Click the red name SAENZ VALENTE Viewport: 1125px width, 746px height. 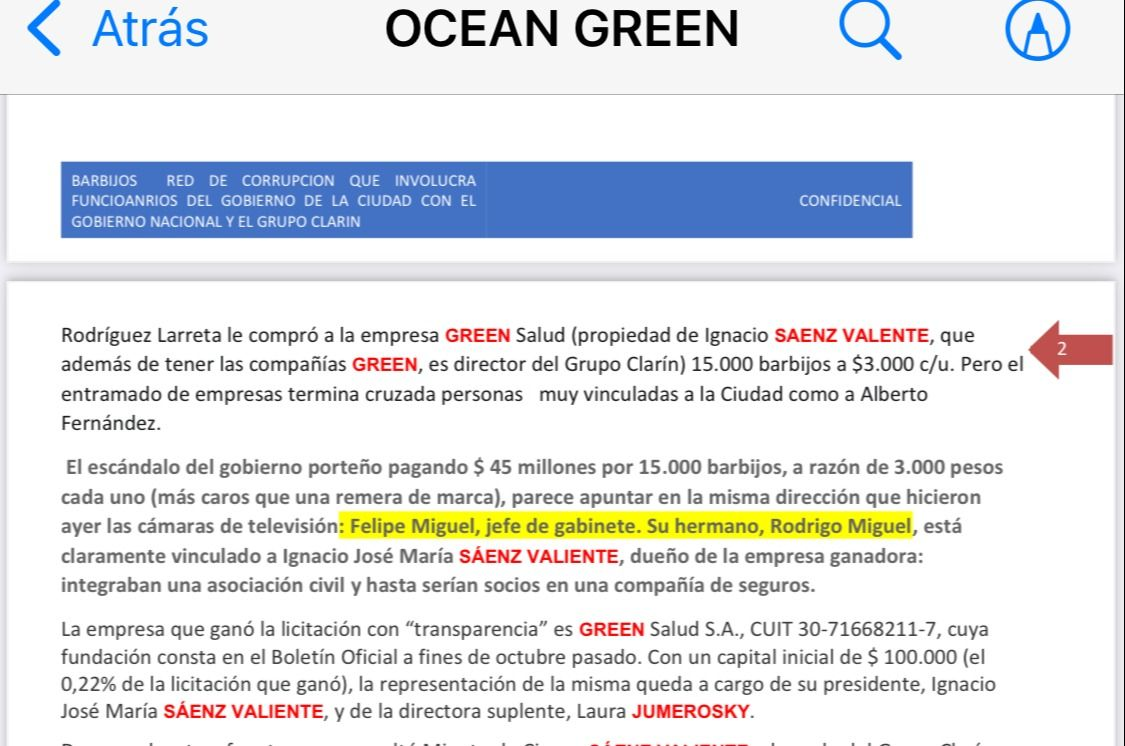[x=851, y=335]
